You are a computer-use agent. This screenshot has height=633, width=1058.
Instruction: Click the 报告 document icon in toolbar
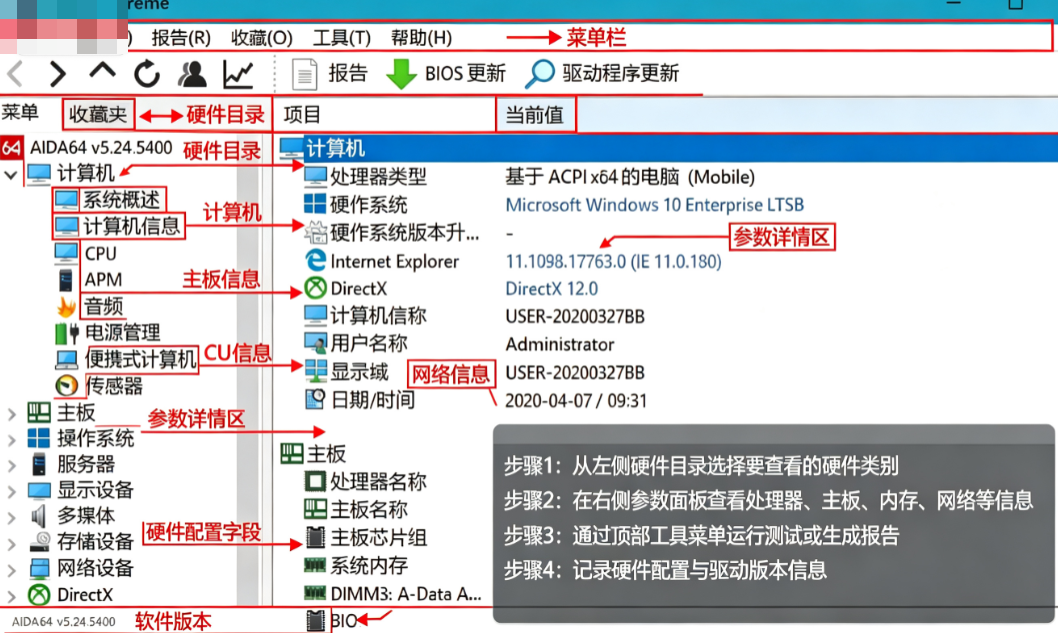[304, 74]
